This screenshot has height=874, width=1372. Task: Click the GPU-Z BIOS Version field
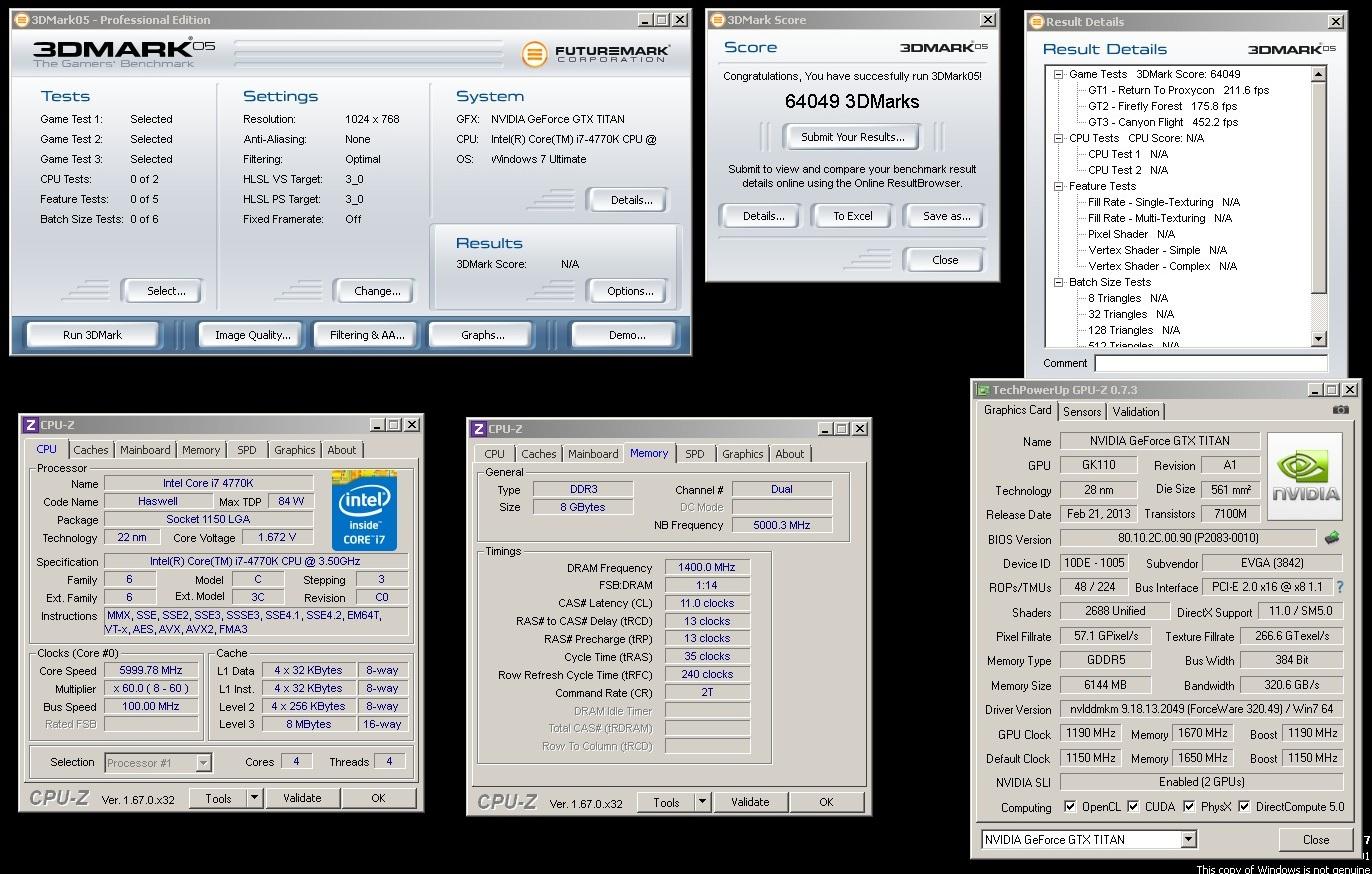tap(1187, 538)
